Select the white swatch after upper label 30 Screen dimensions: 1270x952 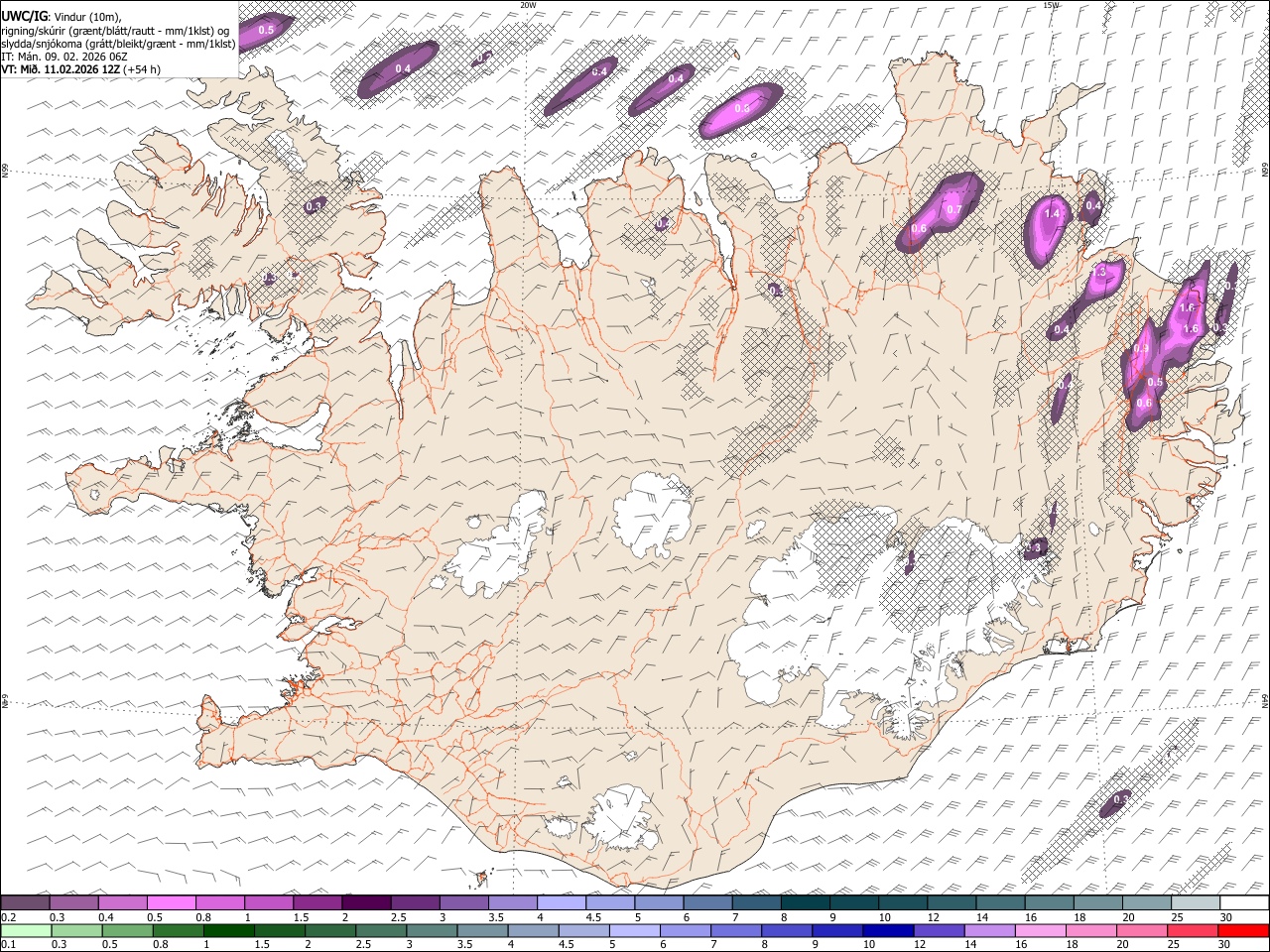[x=1244, y=902]
